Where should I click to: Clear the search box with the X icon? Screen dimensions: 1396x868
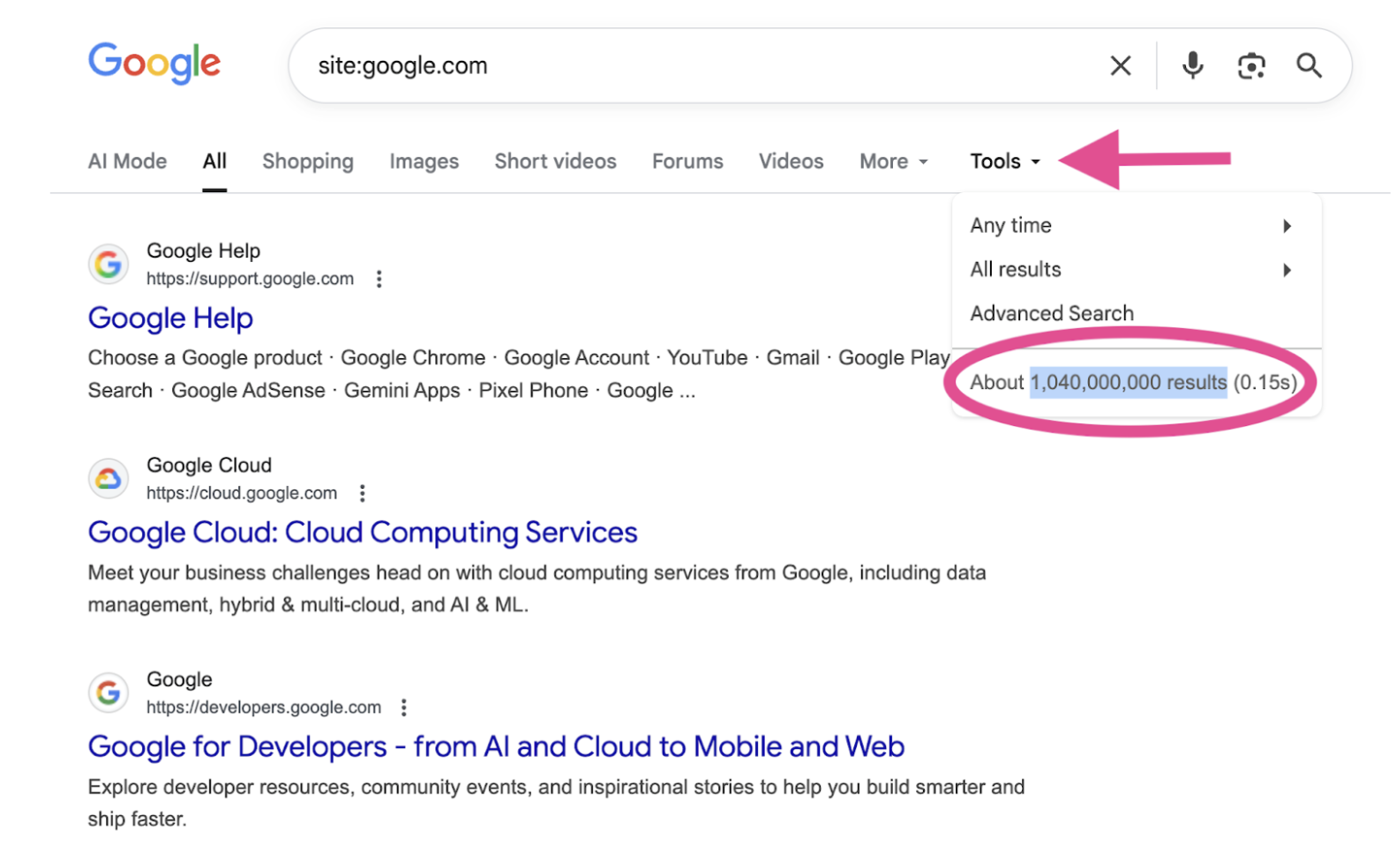[x=1121, y=65]
